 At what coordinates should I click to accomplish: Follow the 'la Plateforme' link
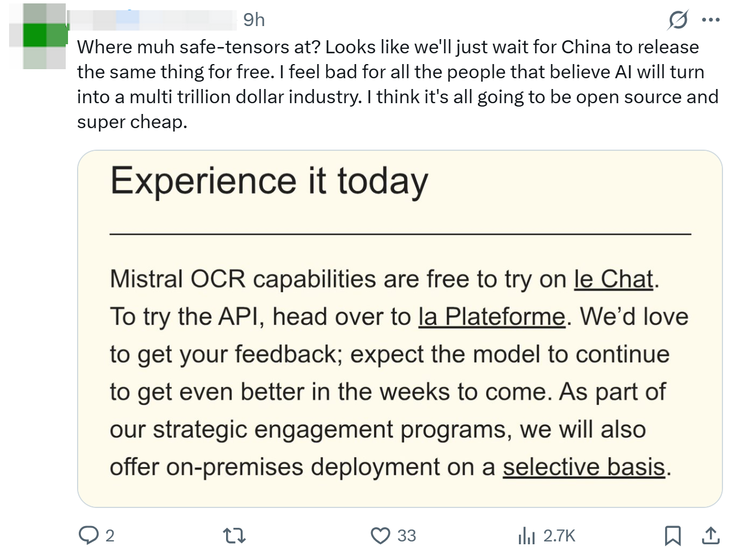(x=491, y=316)
